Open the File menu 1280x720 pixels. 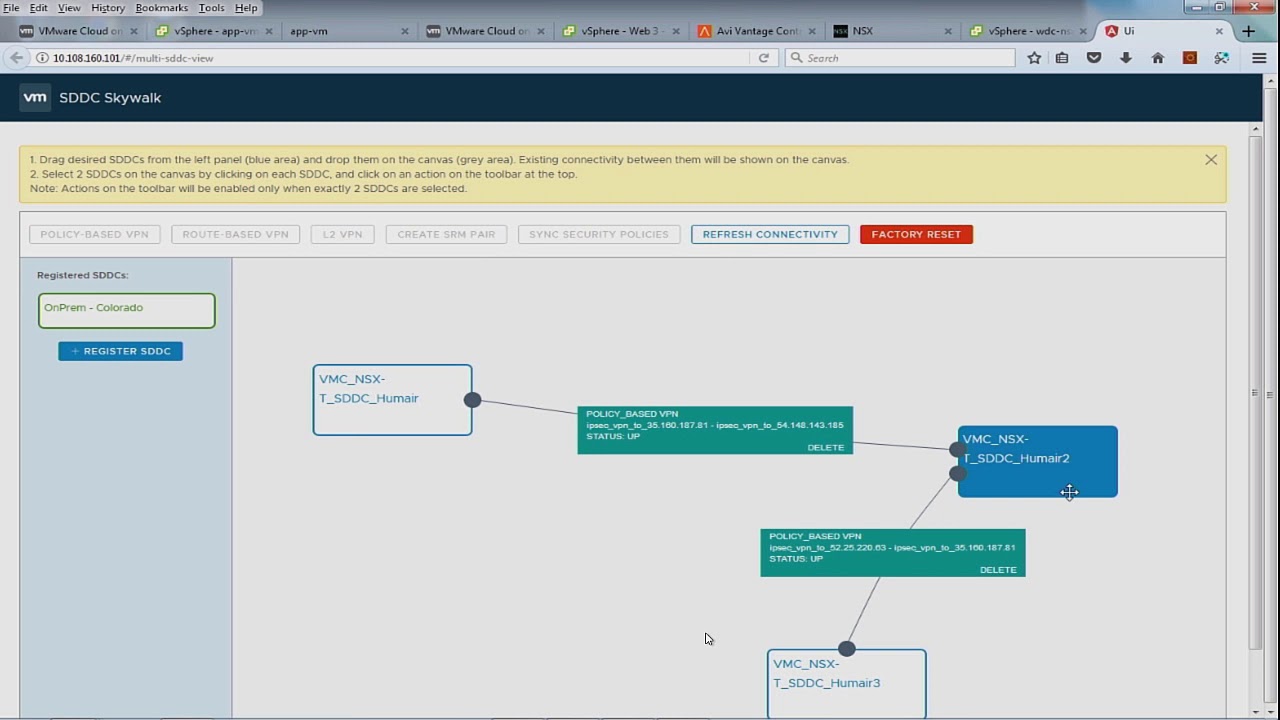coord(11,8)
